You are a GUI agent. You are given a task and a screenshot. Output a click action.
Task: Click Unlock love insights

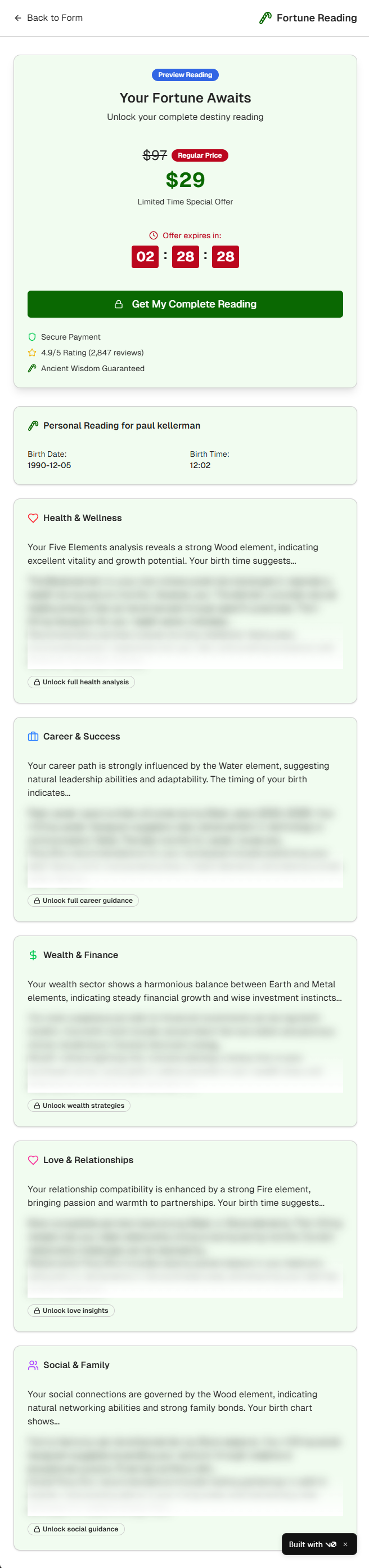coord(71,1311)
